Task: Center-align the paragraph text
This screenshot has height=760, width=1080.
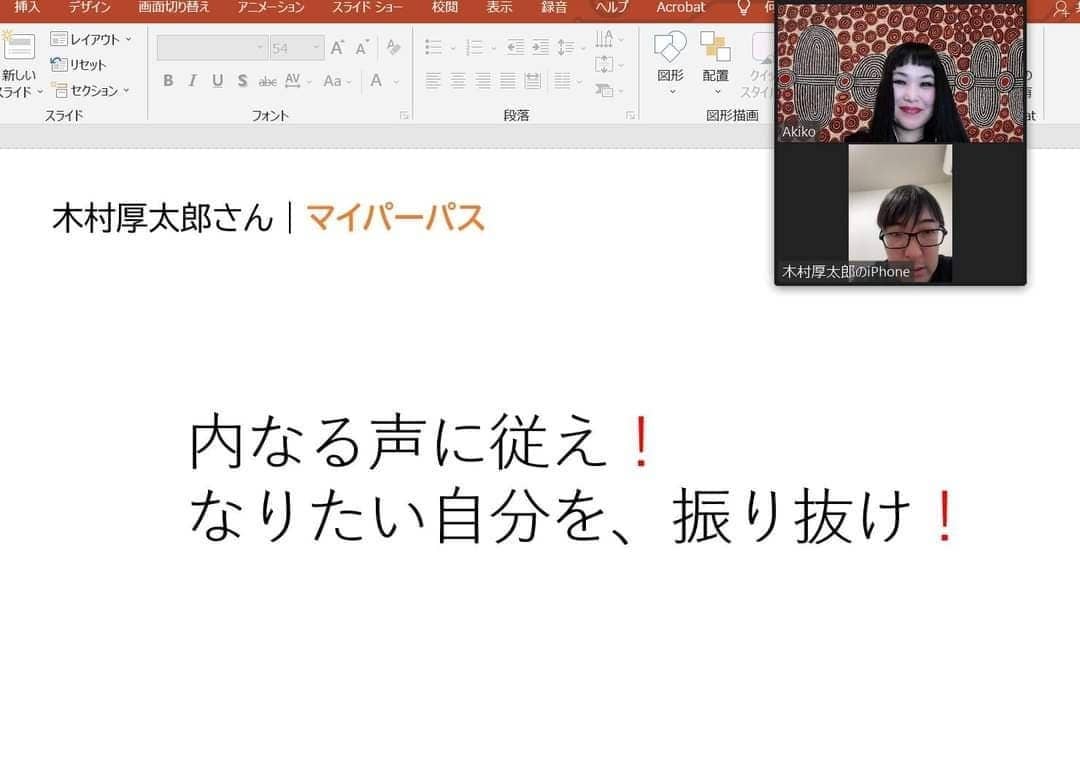Action: pyautogui.click(x=458, y=81)
